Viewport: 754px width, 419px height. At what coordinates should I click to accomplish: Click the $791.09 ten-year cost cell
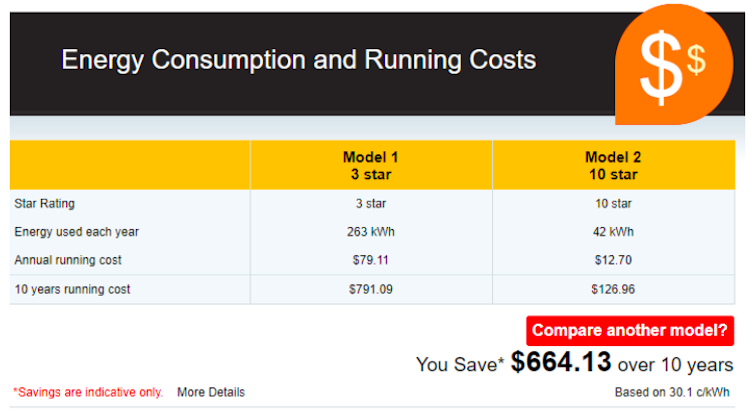click(x=370, y=289)
